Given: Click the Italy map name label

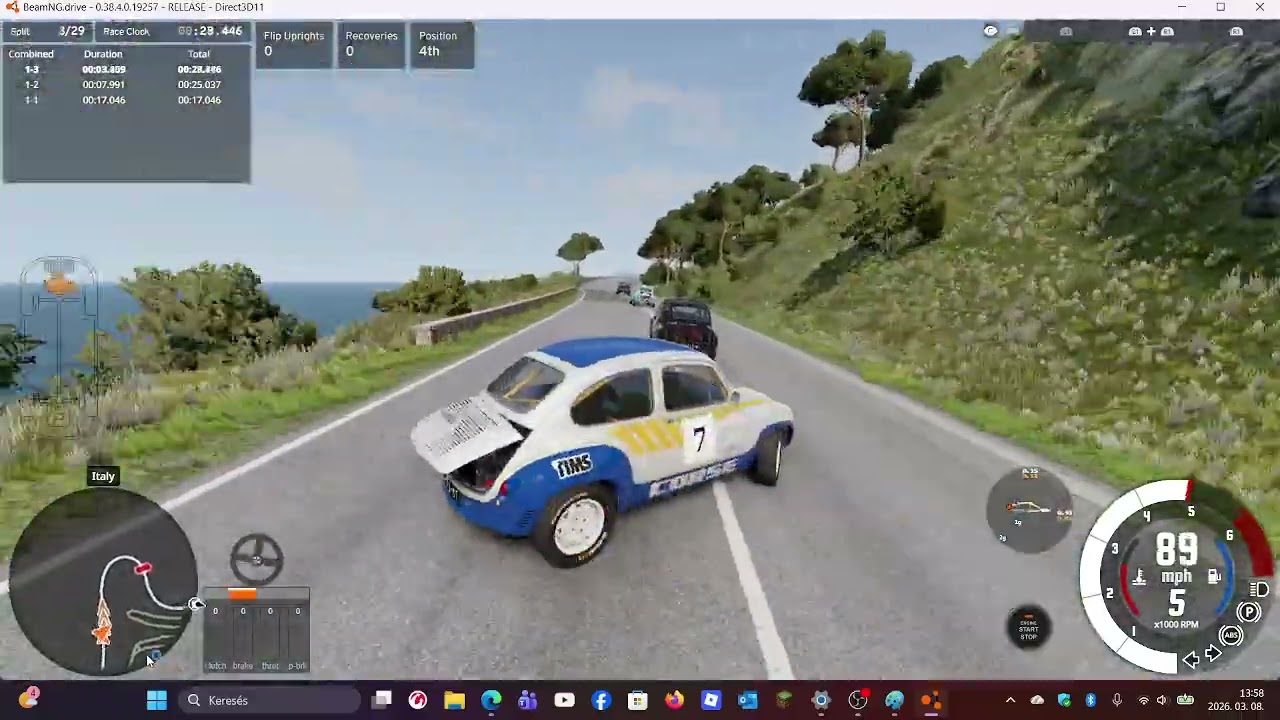Looking at the screenshot, I should click(103, 476).
